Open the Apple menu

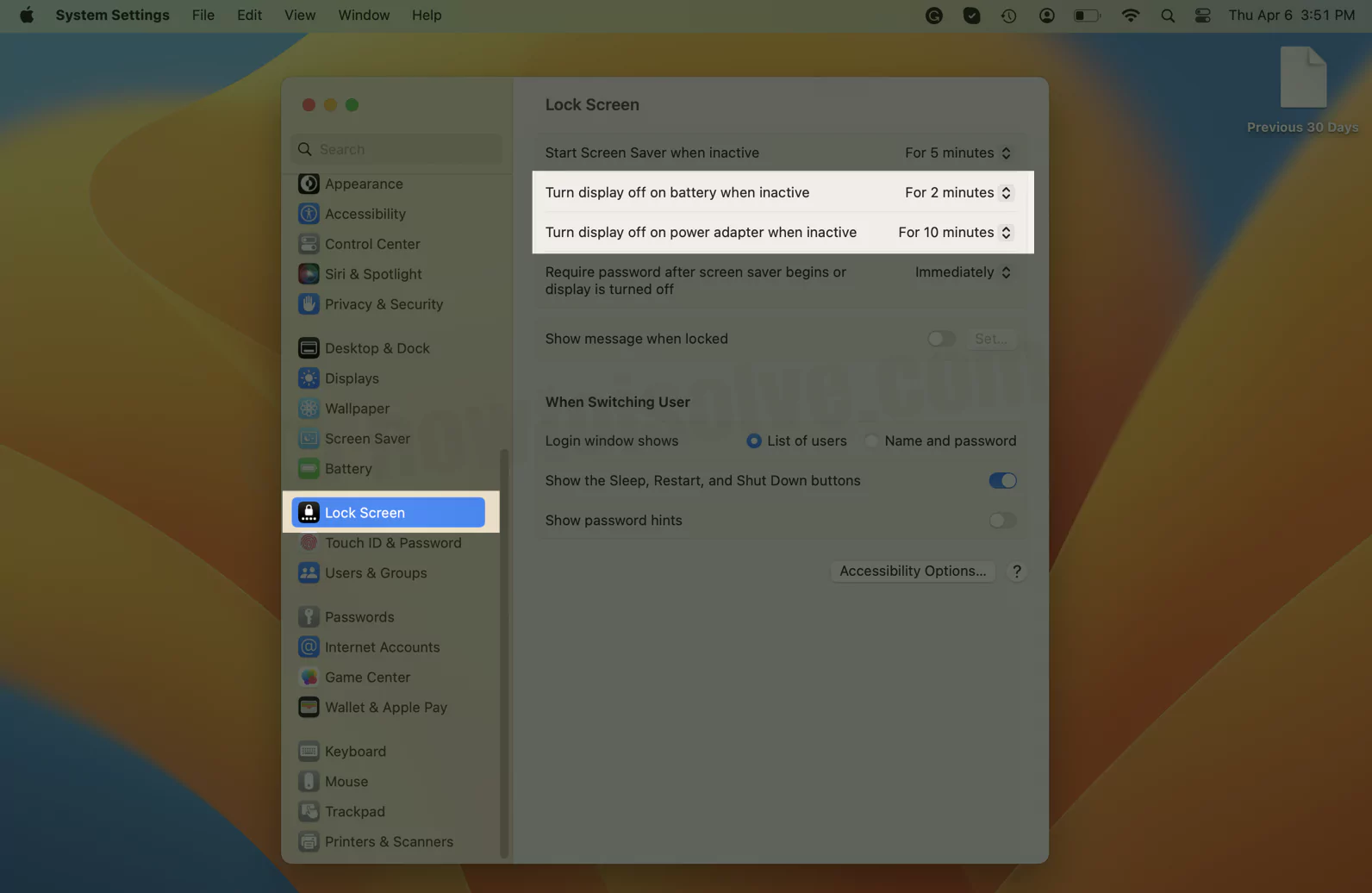27,16
